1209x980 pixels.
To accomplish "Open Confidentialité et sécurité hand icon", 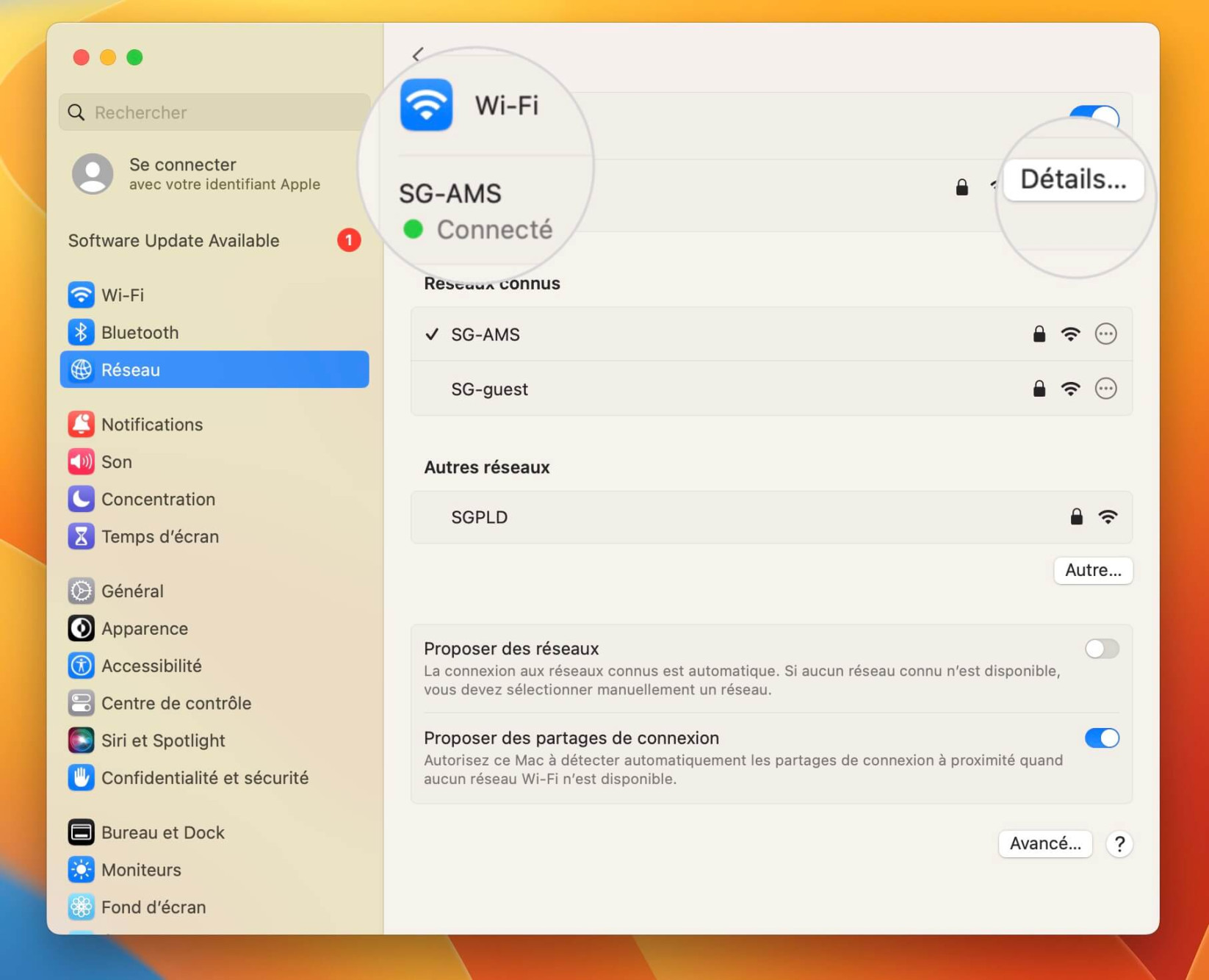I will (x=82, y=778).
